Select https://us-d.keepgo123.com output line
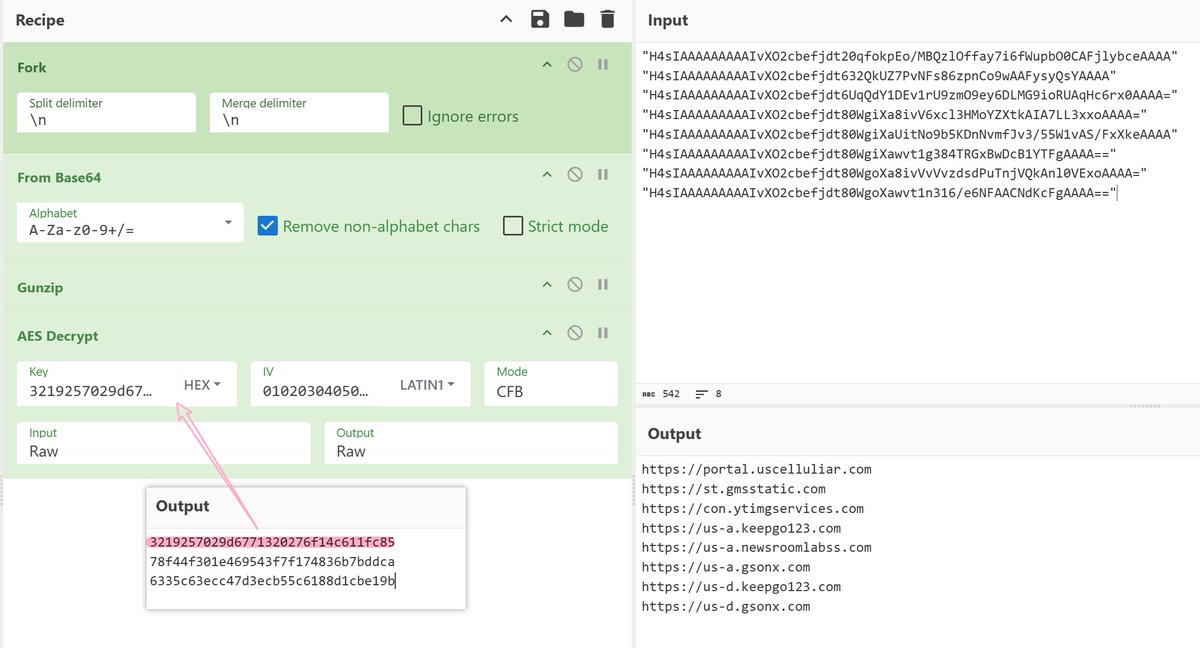Viewport: 1200px width, 648px height. click(741, 586)
